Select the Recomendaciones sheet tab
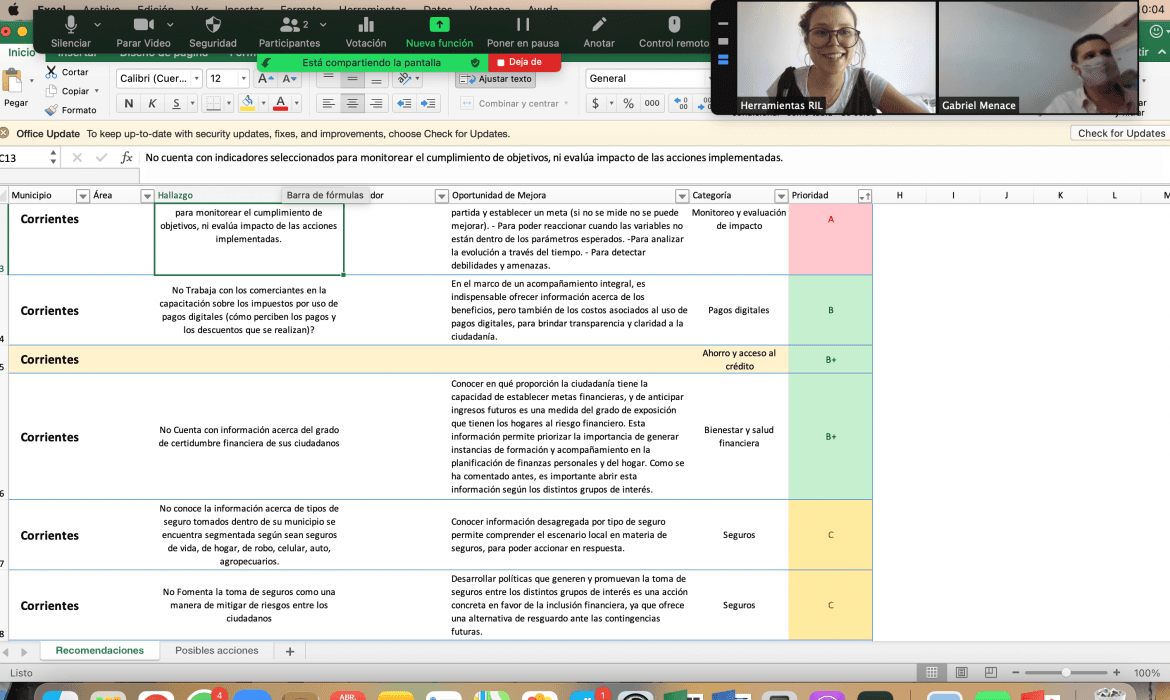This screenshot has width=1170, height=700. (x=99, y=651)
